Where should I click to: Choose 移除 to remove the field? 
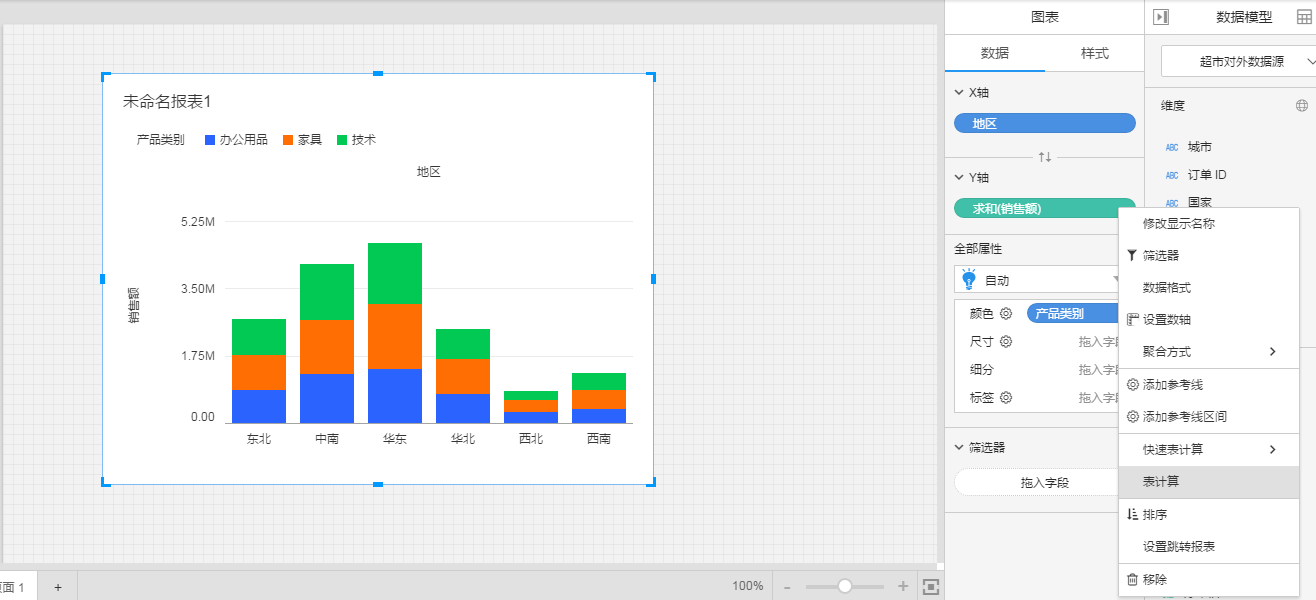pyautogui.click(x=1209, y=579)
